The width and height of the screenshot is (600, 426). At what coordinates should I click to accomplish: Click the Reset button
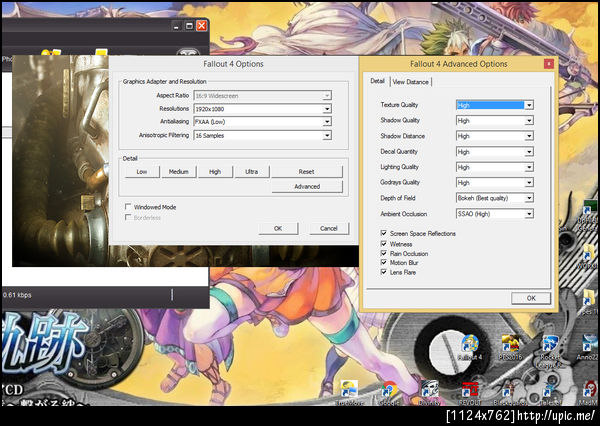coord(307,172)
